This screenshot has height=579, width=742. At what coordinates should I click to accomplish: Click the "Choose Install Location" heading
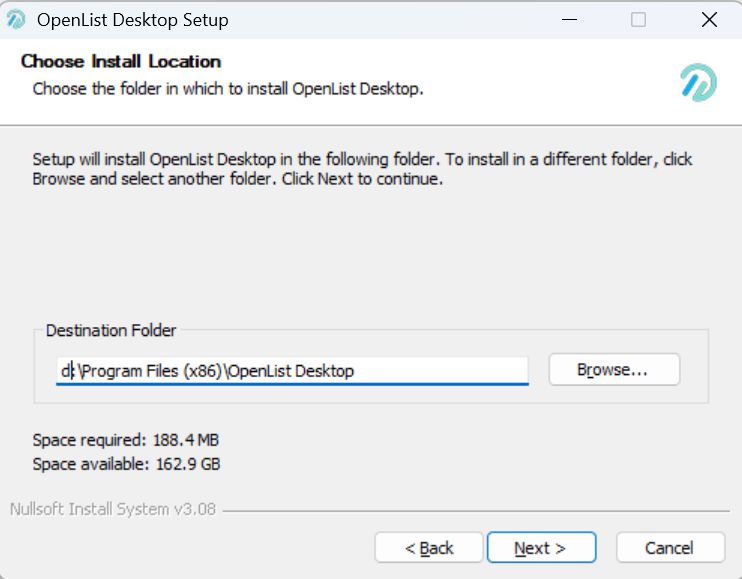121,61
